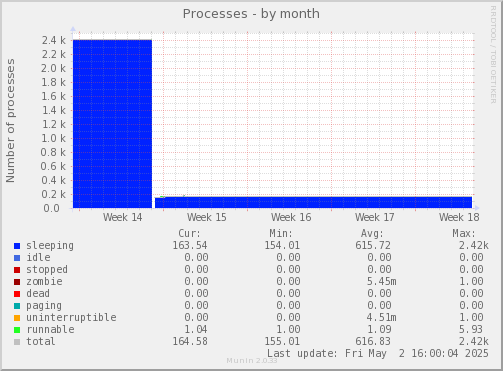This screenshot has width=503, height=371.
Task: Select the "dead" legend label
Action: [38, 293]
